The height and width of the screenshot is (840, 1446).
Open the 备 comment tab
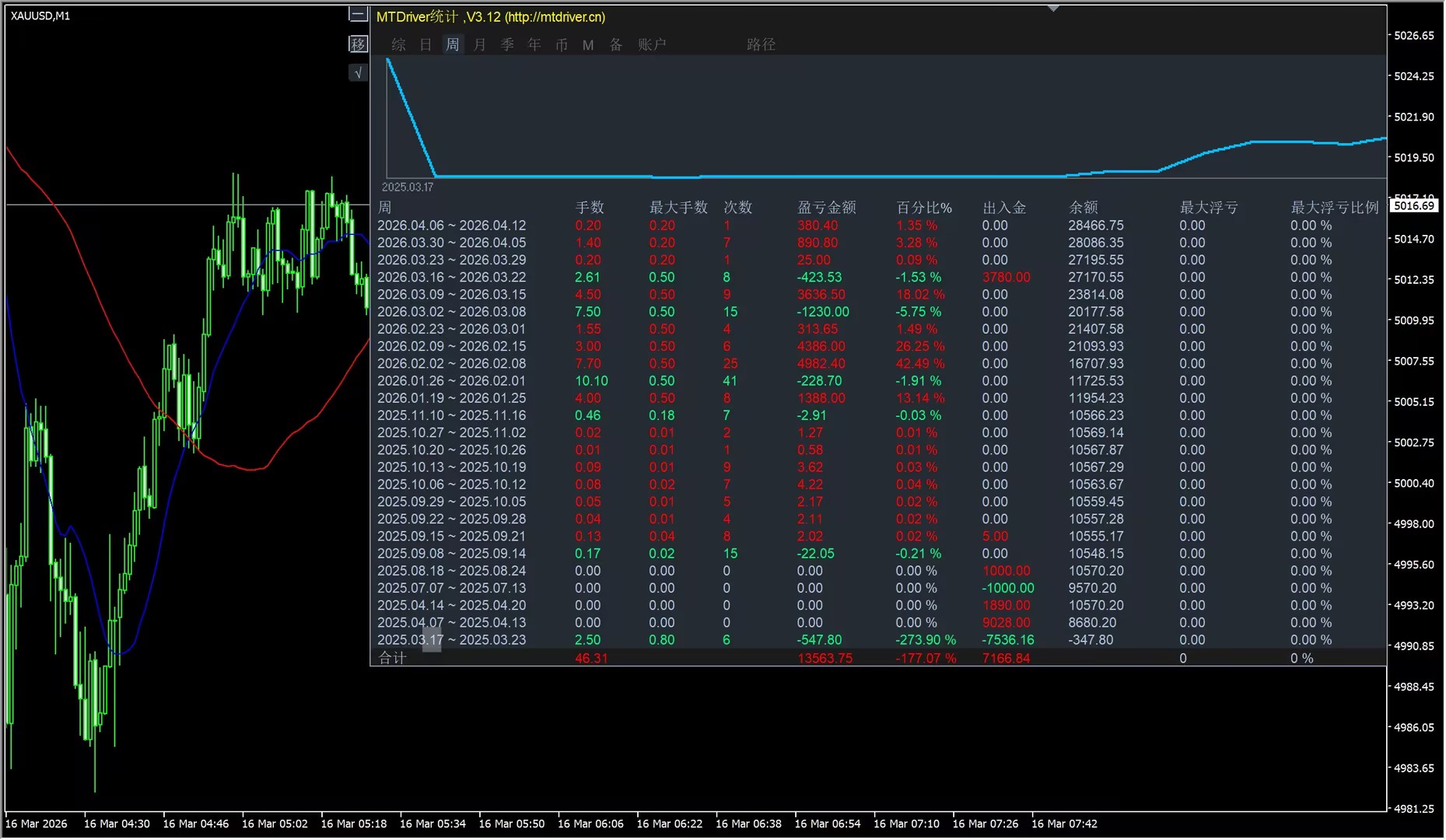pos(616,44)
